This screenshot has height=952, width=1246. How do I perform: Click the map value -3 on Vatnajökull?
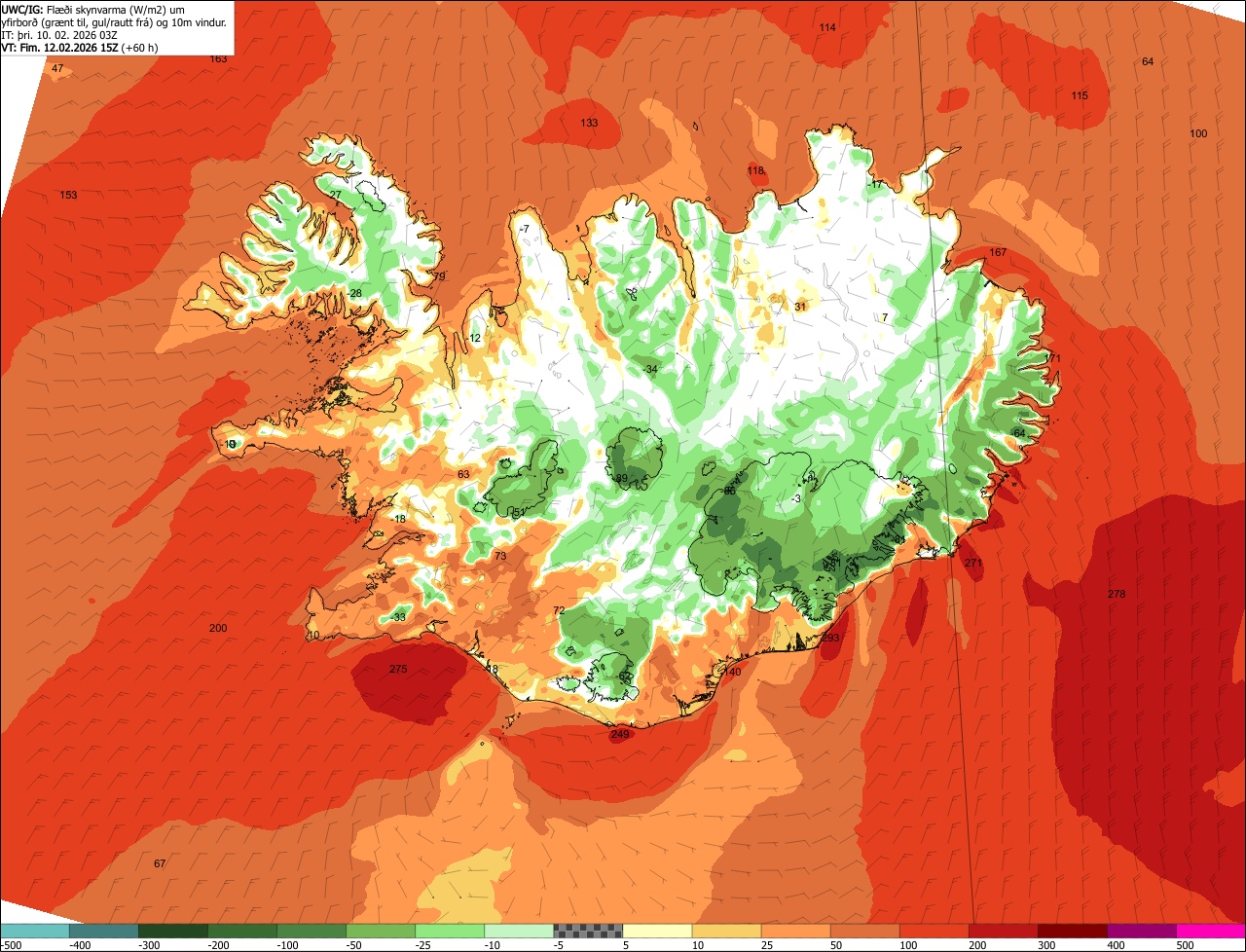tap(796, 498)
